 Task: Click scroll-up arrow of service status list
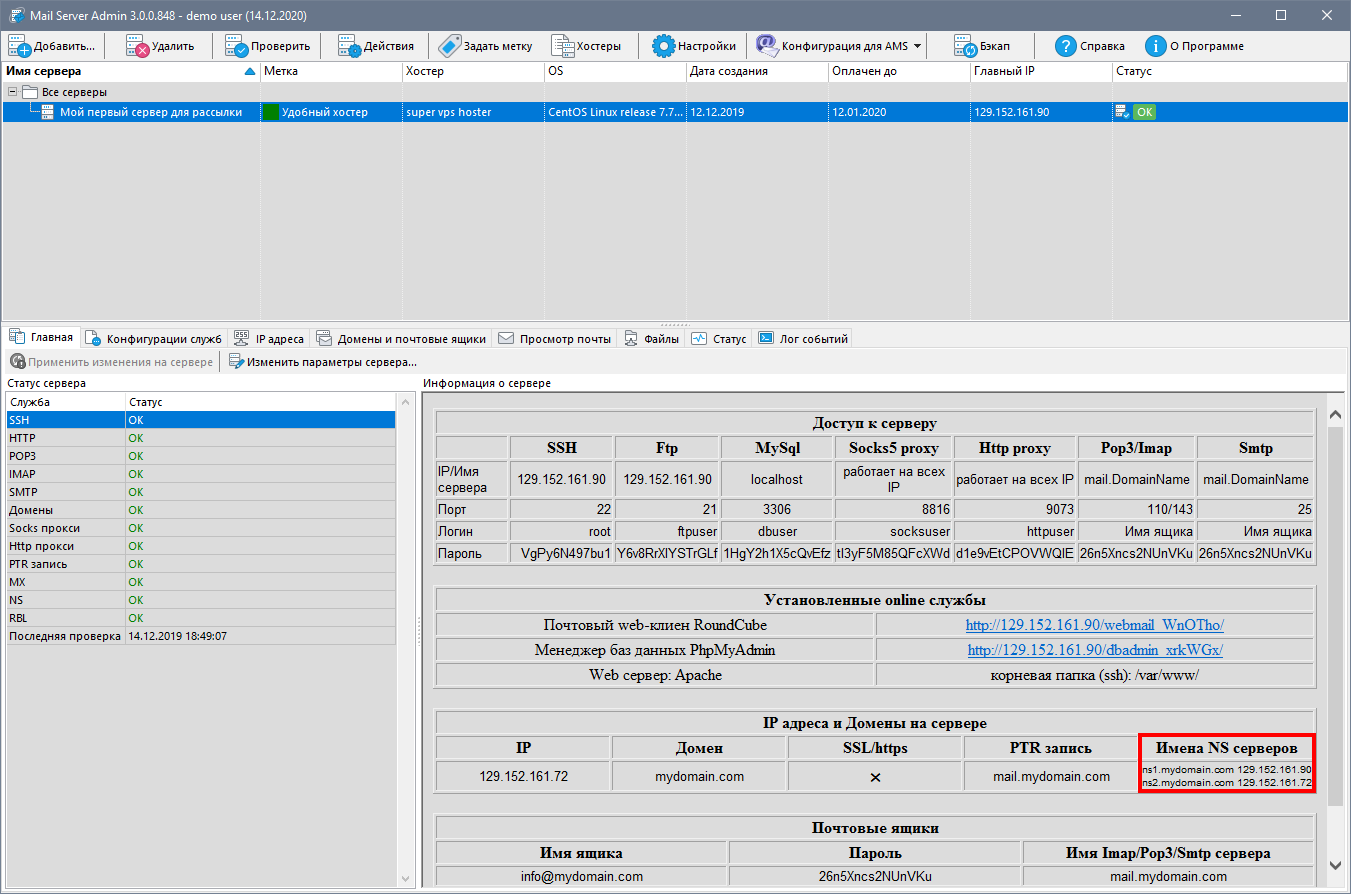406,402
